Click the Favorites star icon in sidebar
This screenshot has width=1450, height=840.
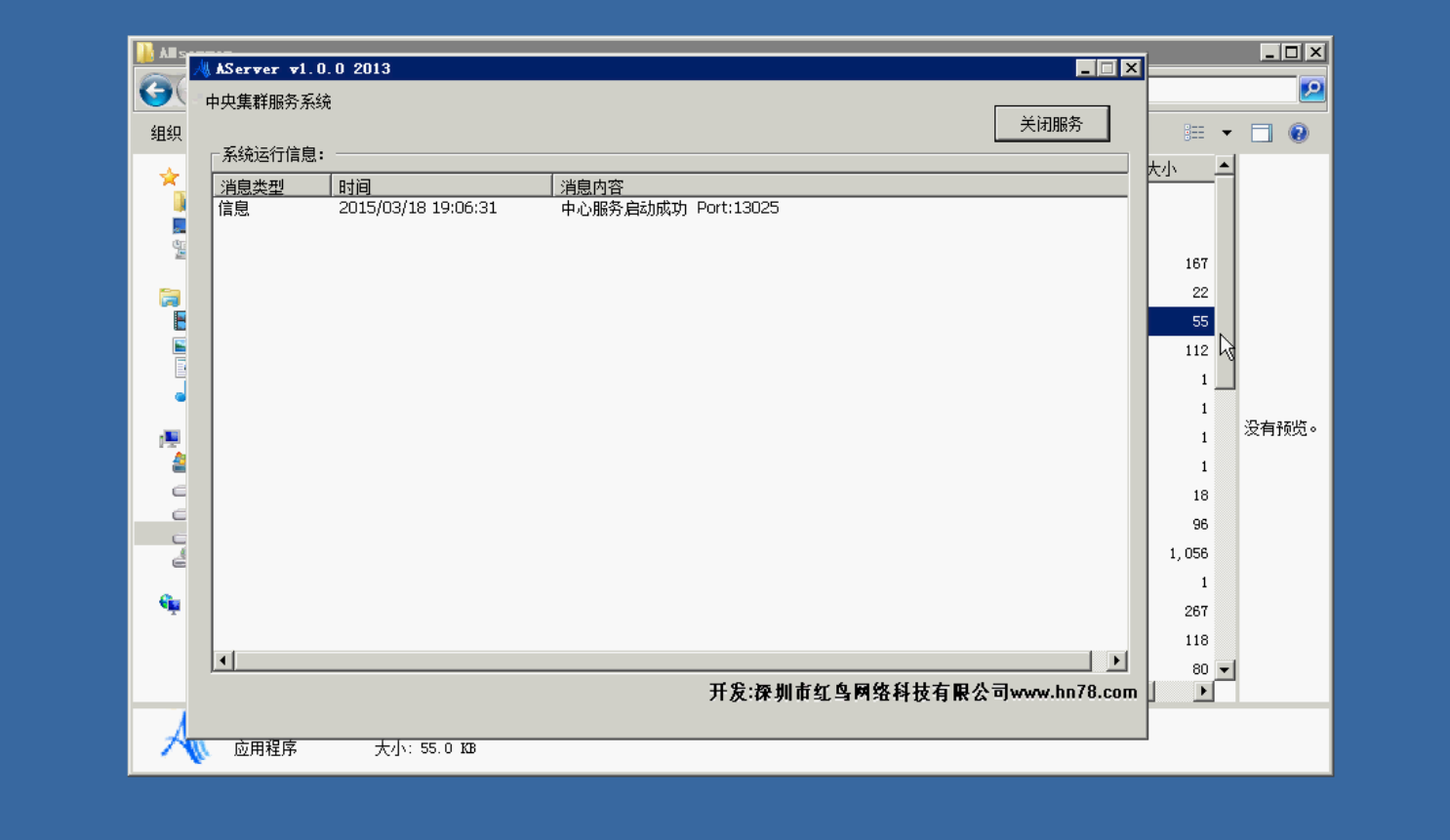click(169, 177)
